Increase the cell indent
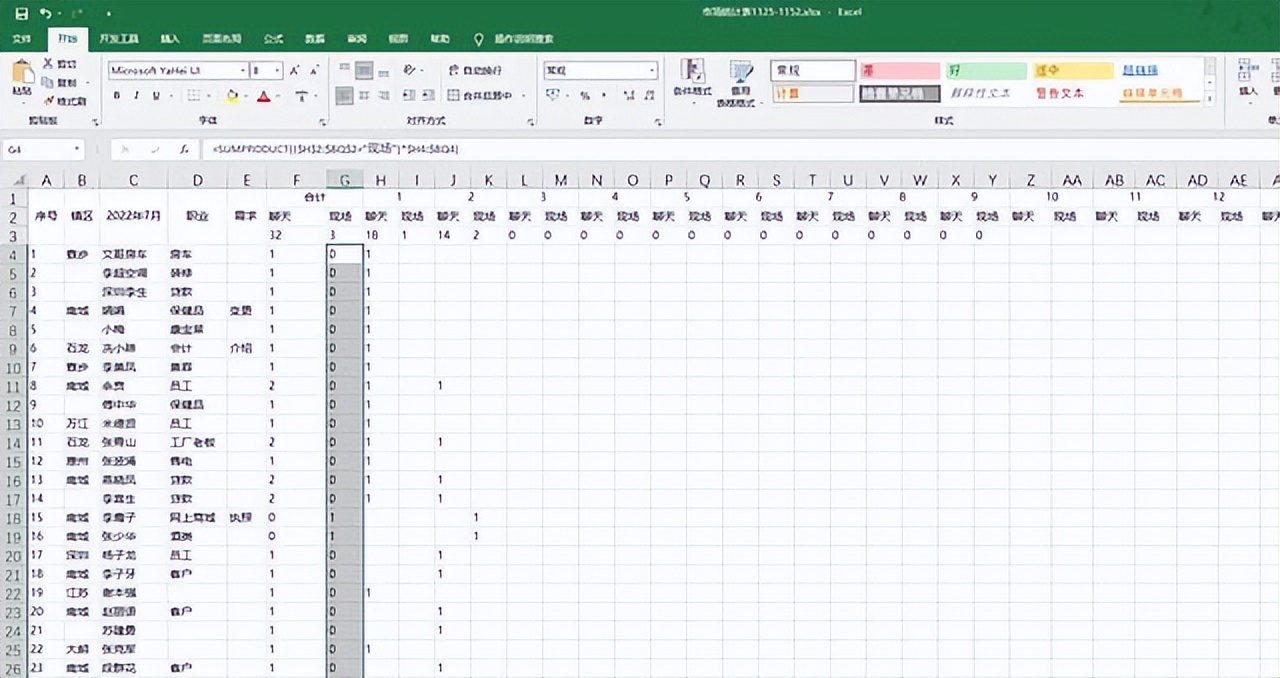Image resolution: width=1280 pixels, height=678 pixels. coord(429,96)
